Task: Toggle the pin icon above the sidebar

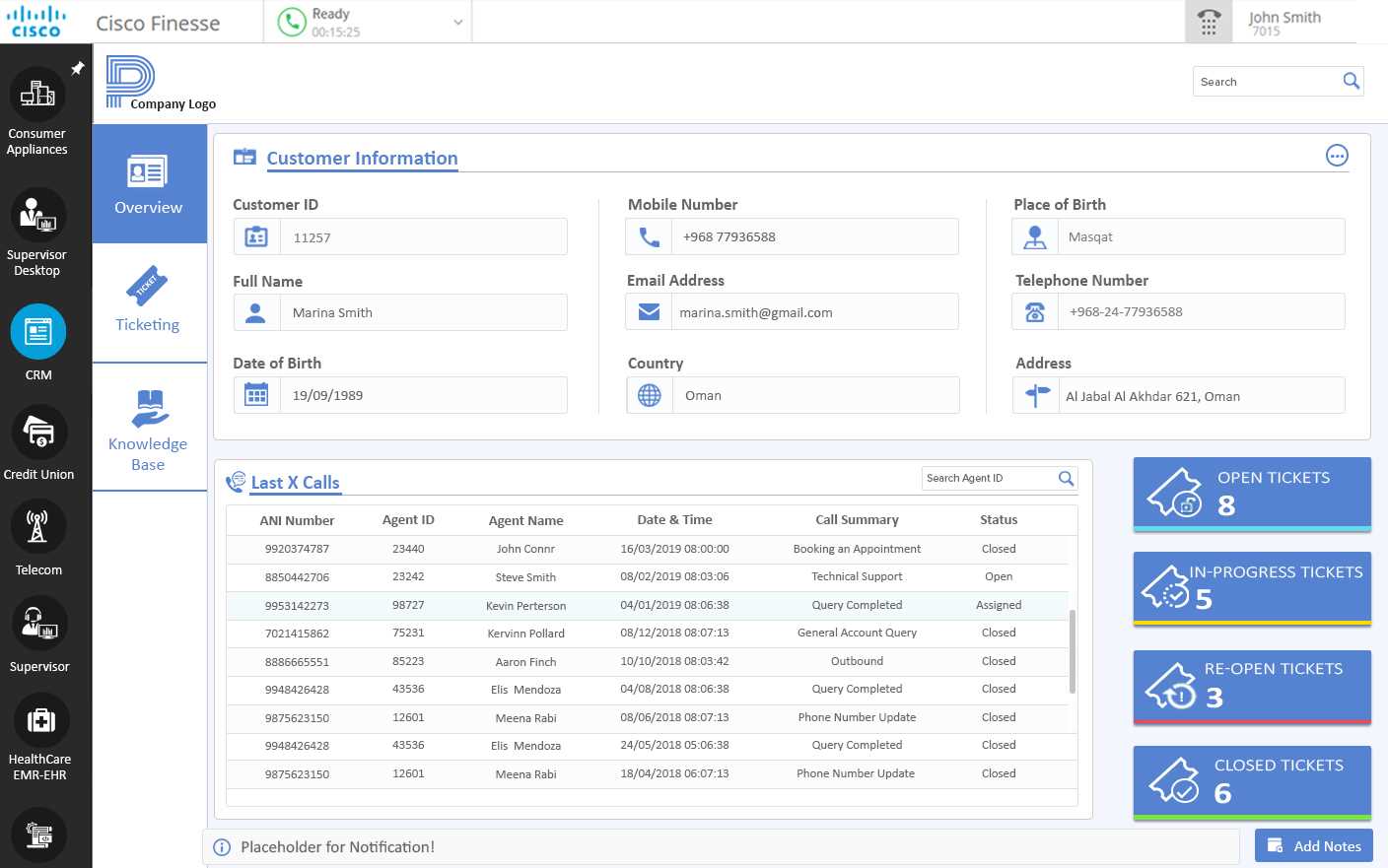Action: coord(78,68)
